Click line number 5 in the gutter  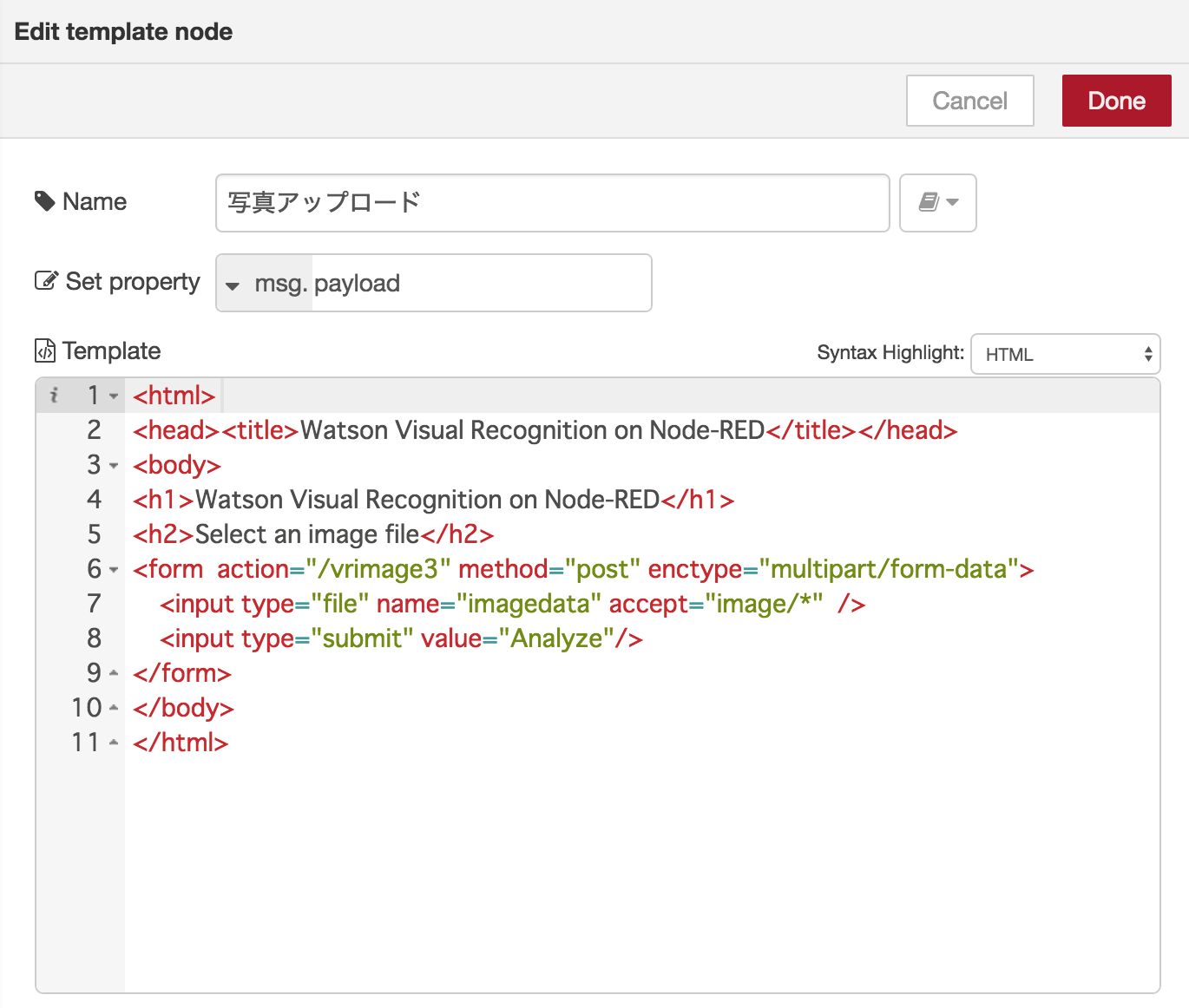click(94, 534)
